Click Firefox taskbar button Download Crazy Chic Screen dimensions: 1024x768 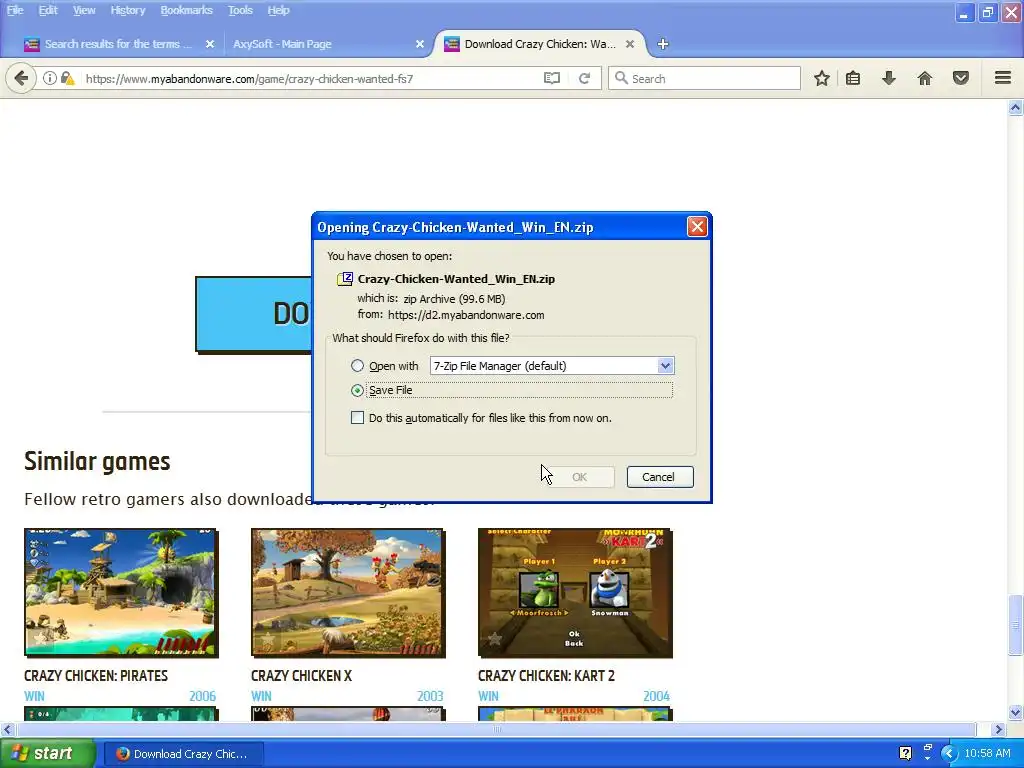click(x=184, y=754)
